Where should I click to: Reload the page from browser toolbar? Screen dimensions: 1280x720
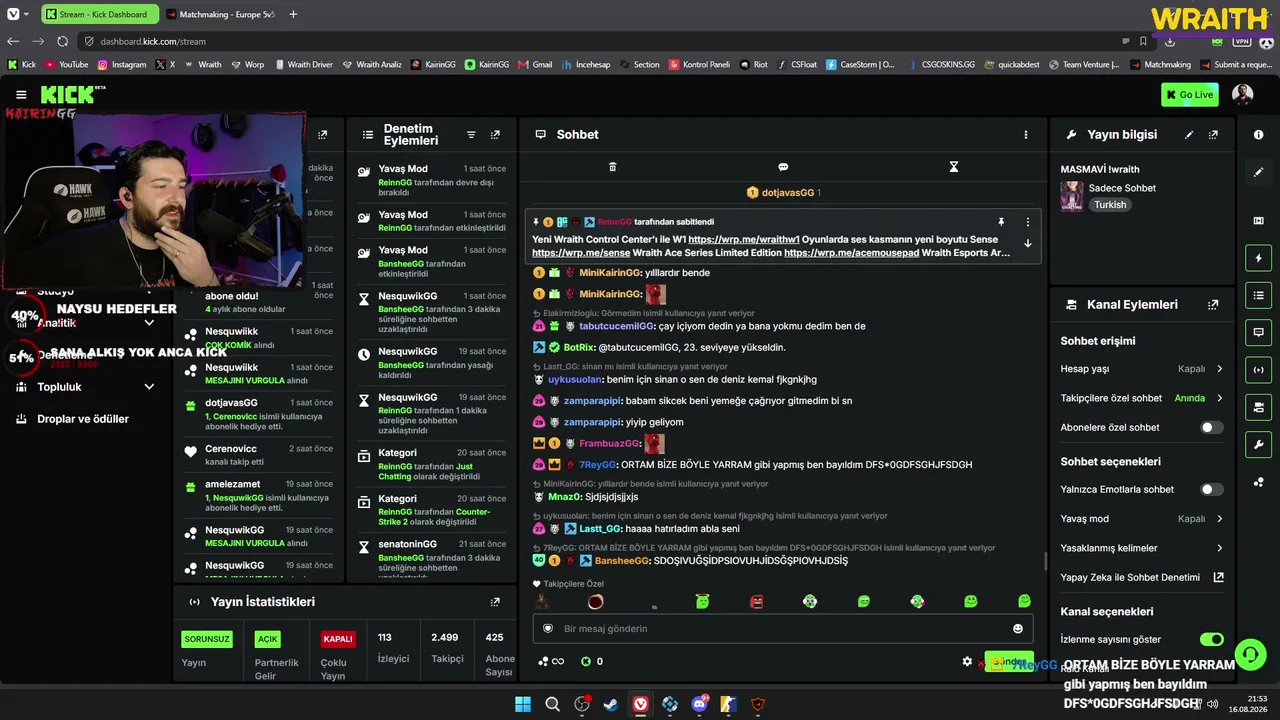[x=62, y=41]
